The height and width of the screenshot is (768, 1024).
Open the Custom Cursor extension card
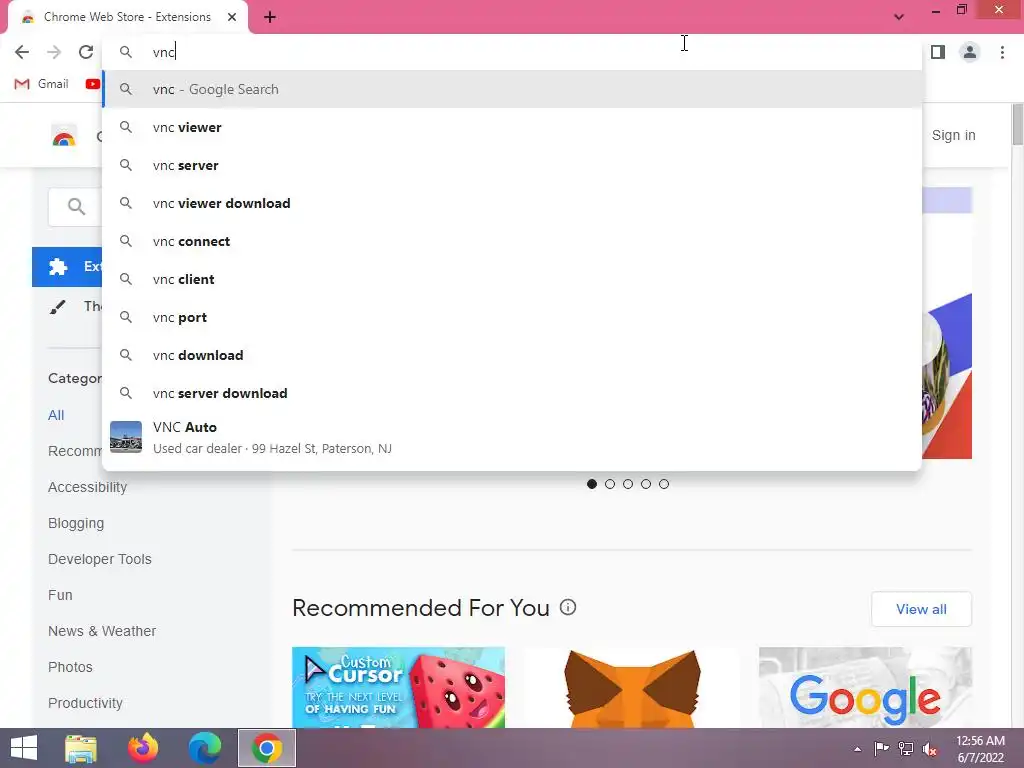tap(398, 687)
